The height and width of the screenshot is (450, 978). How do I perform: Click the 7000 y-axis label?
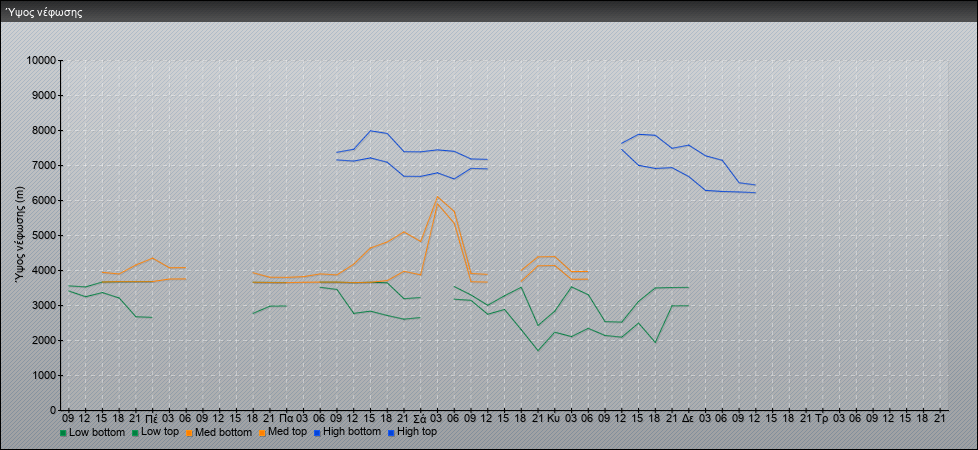click(43, 165)
